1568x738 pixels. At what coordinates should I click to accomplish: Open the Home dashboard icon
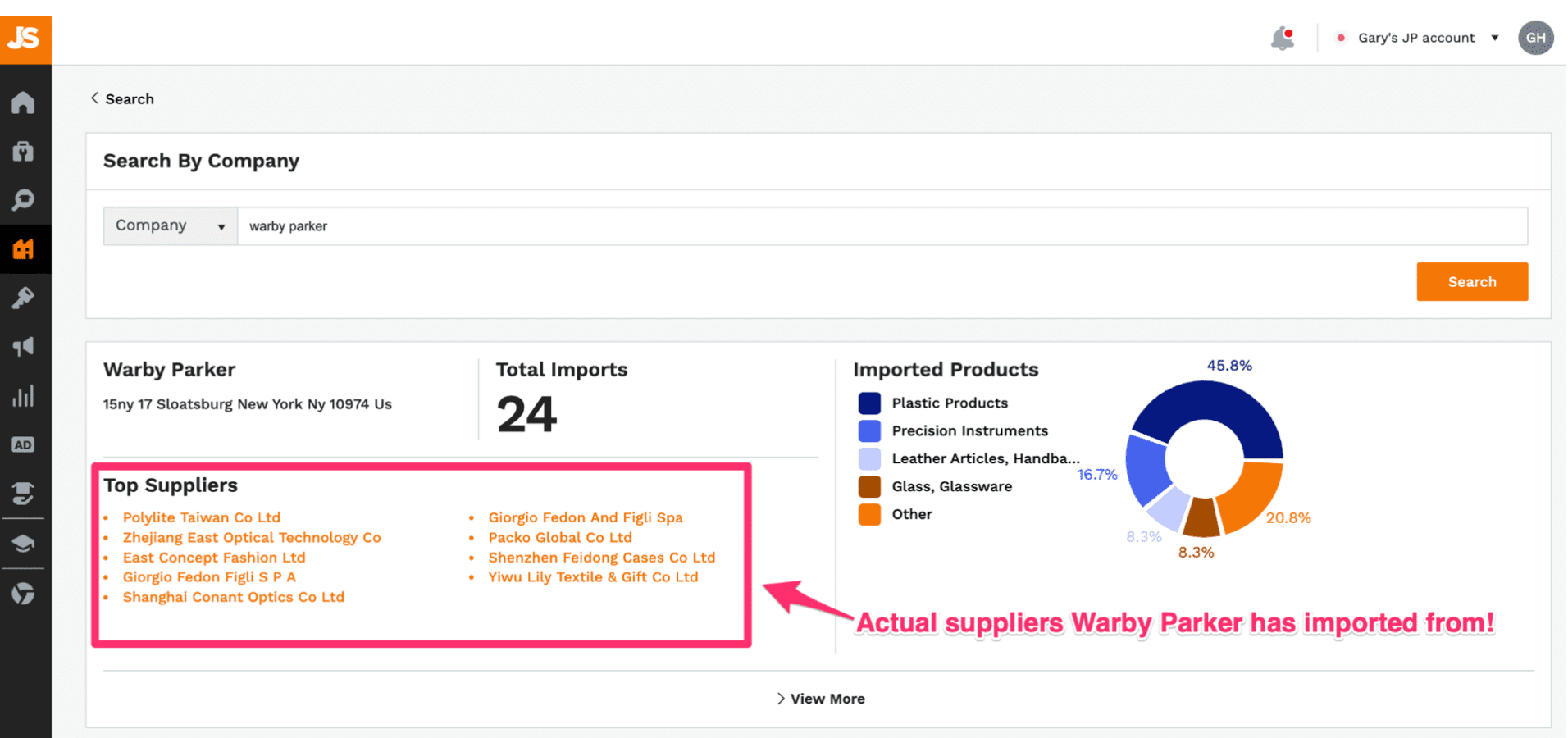coord(24,102)
